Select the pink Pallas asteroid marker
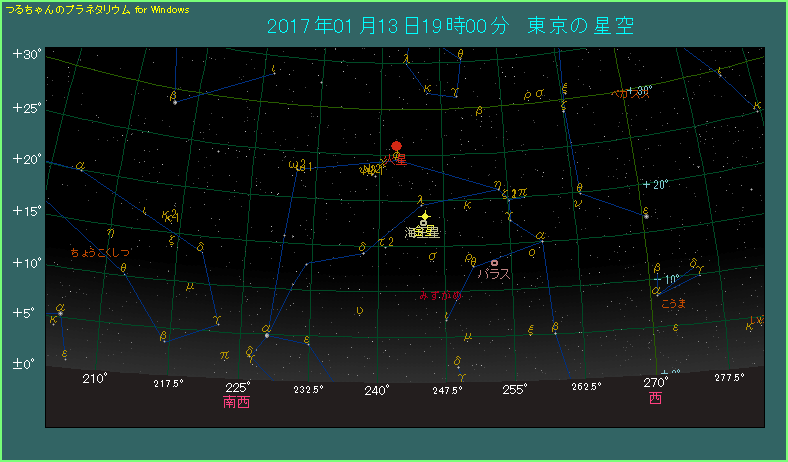 [x=494, y=263]
